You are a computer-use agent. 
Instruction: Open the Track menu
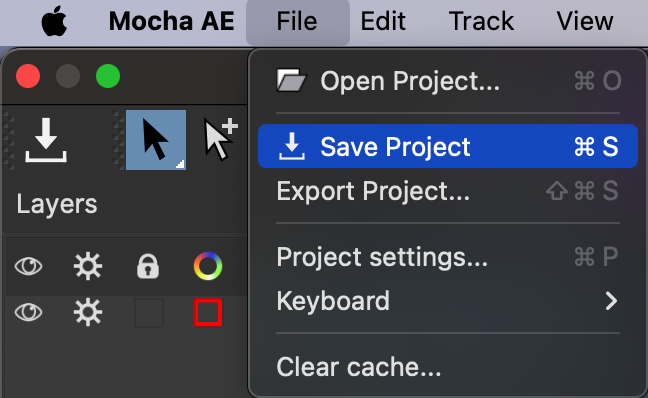pos(481,21)
